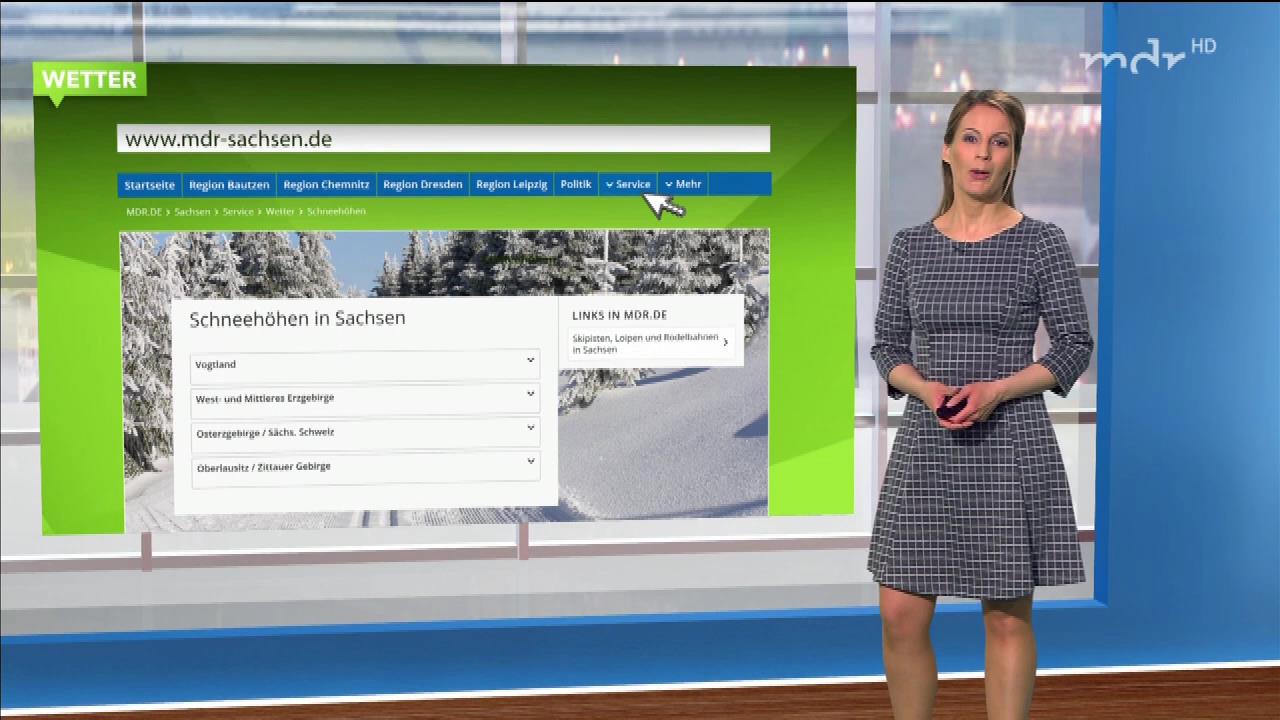1280x720 pixels.
Task: Click the green WETTER badge
Action: click(89, 81)
